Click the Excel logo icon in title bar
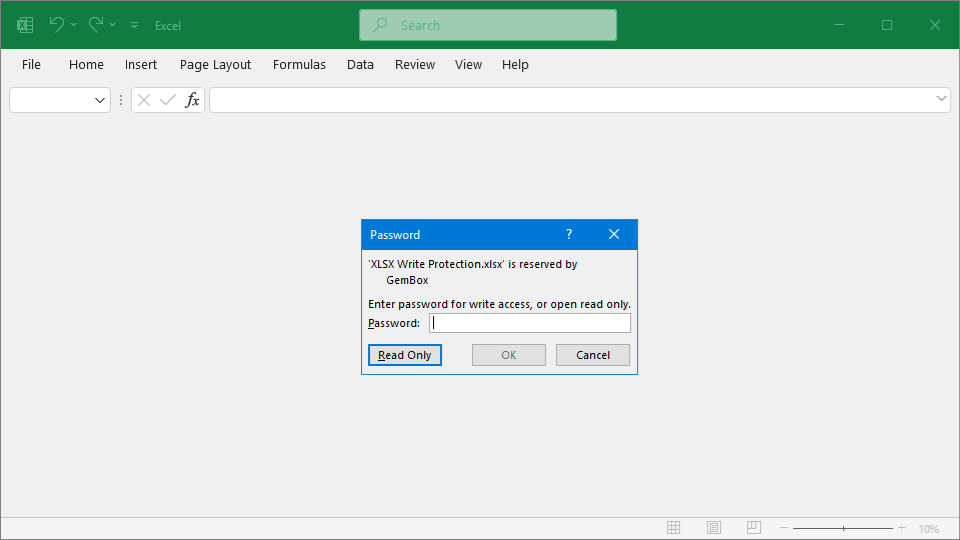This screenshot has height=540, width=960. point(25,25)
